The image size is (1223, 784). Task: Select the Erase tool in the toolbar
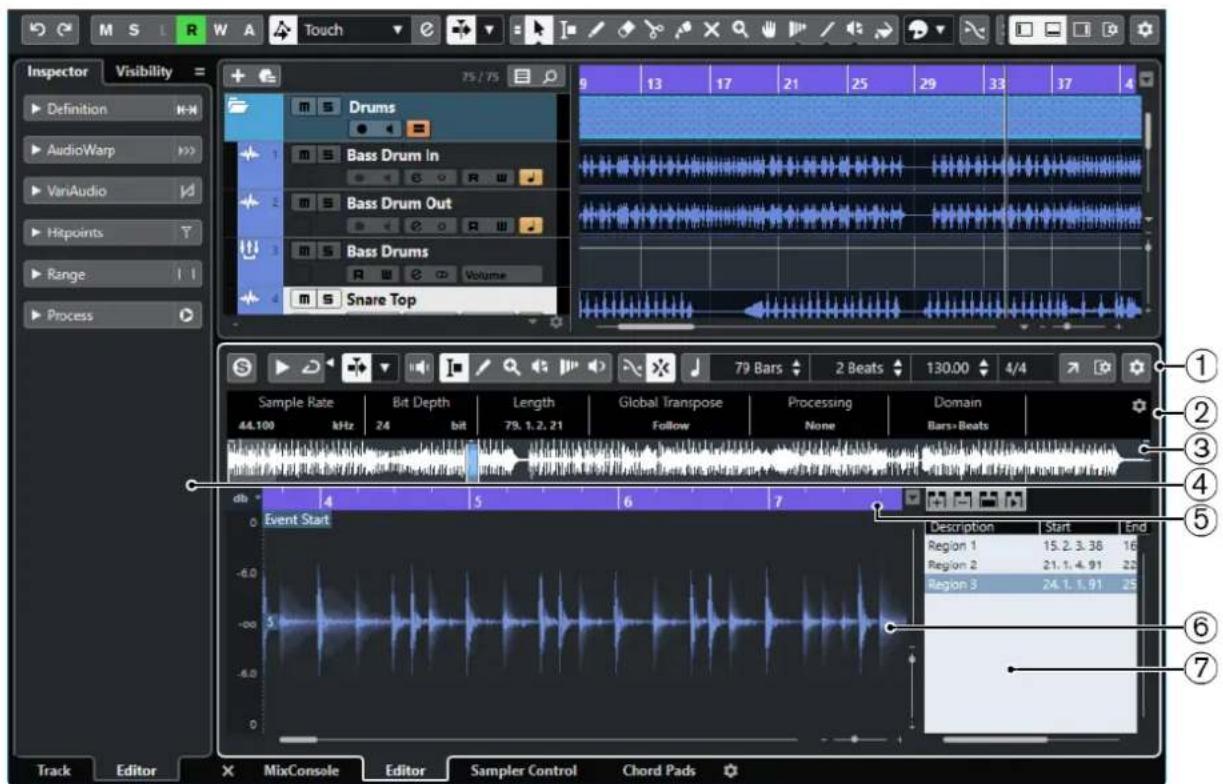626,30
